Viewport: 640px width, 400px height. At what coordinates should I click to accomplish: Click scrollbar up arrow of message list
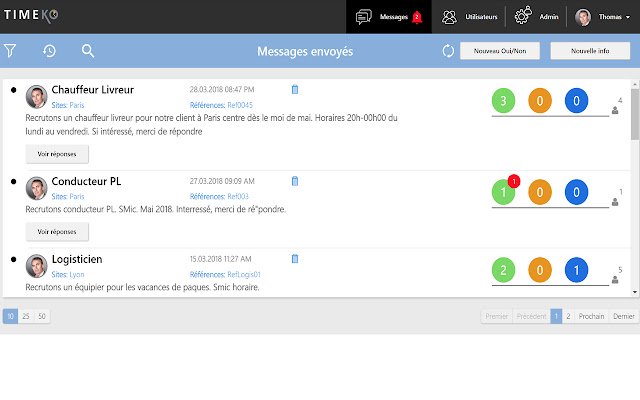coord(635,84)
